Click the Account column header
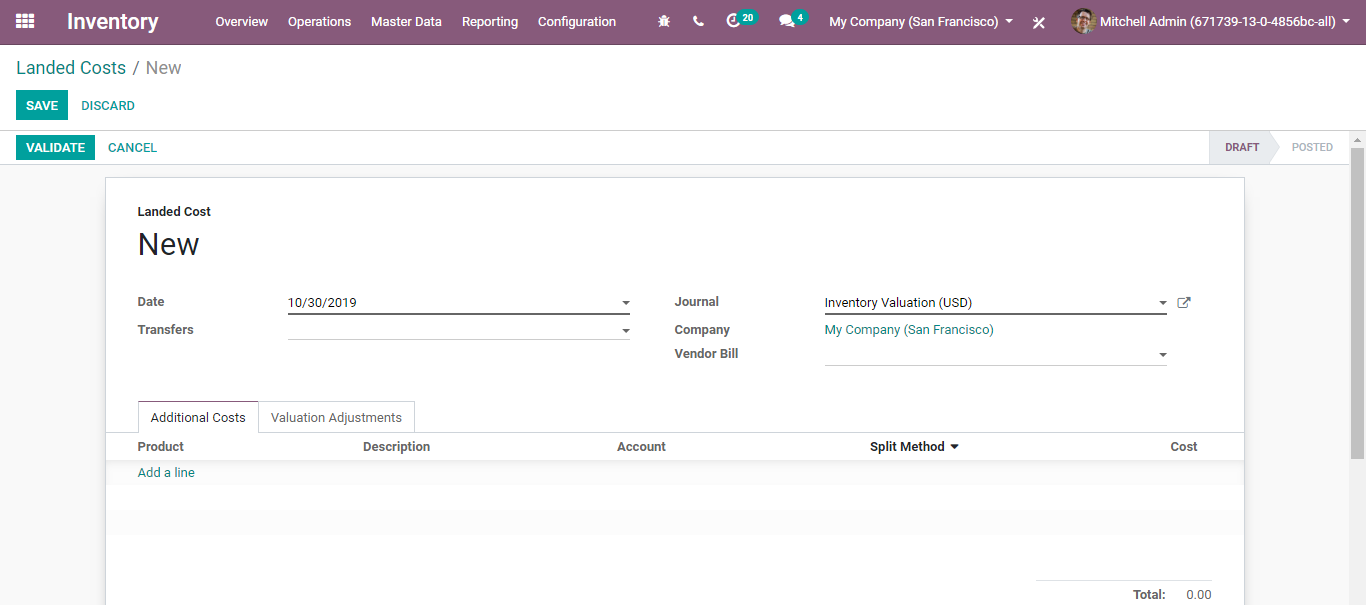 click(641, 447)
